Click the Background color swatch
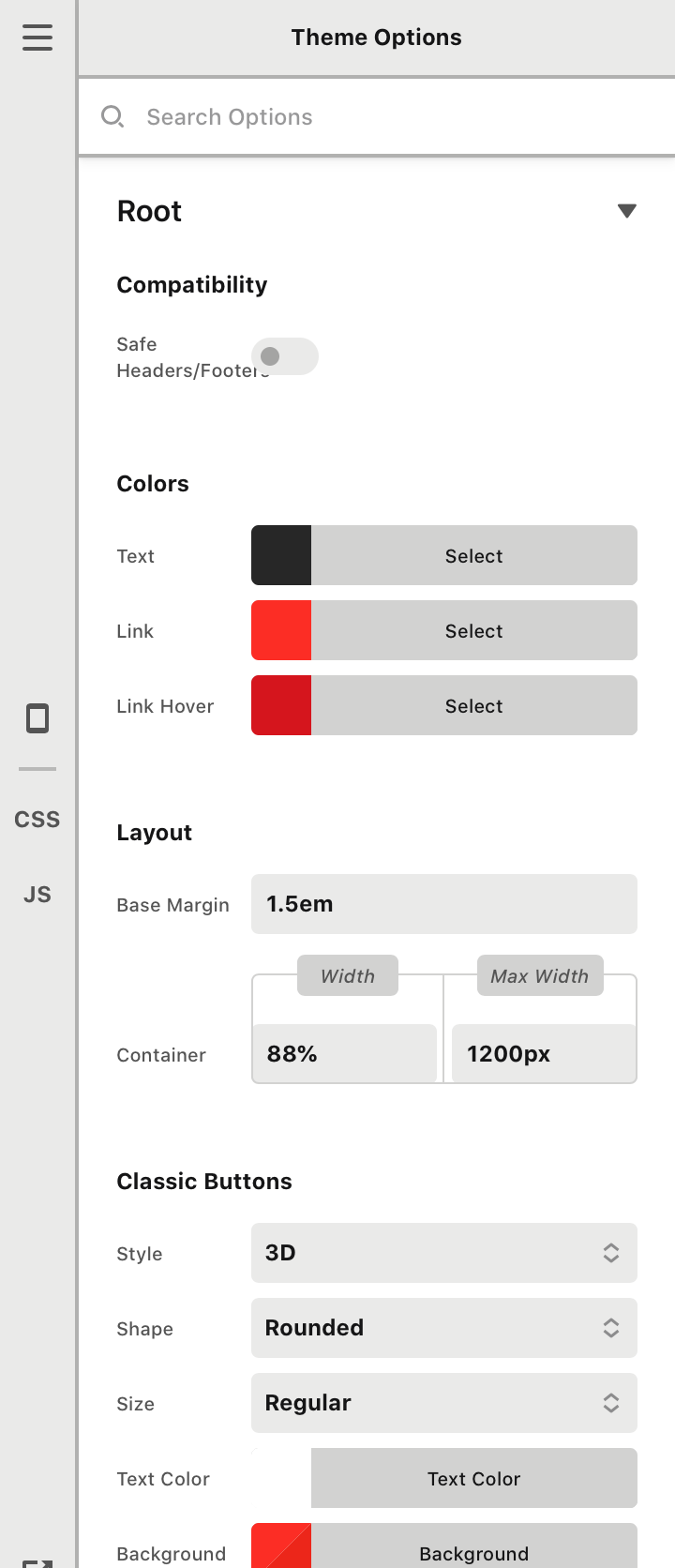 coord(281,1545)
